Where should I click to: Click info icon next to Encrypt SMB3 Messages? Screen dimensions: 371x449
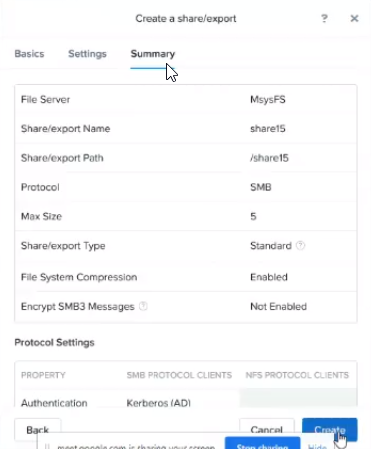(143, 306)
